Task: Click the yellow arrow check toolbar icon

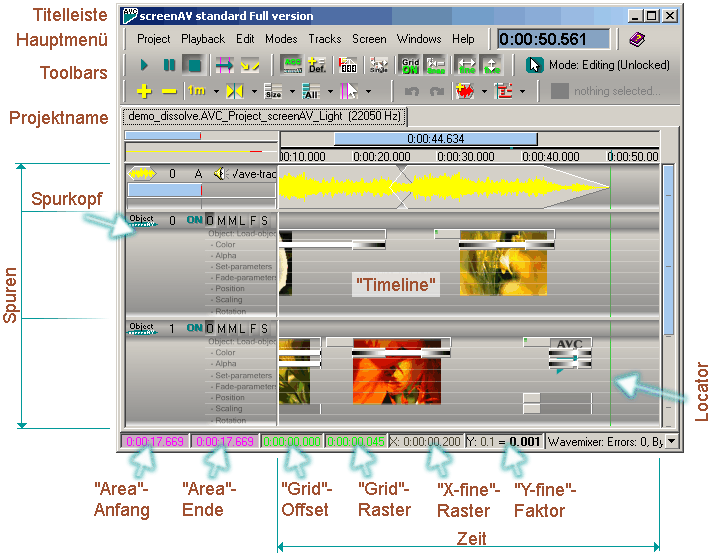Action: pos(250,65)
